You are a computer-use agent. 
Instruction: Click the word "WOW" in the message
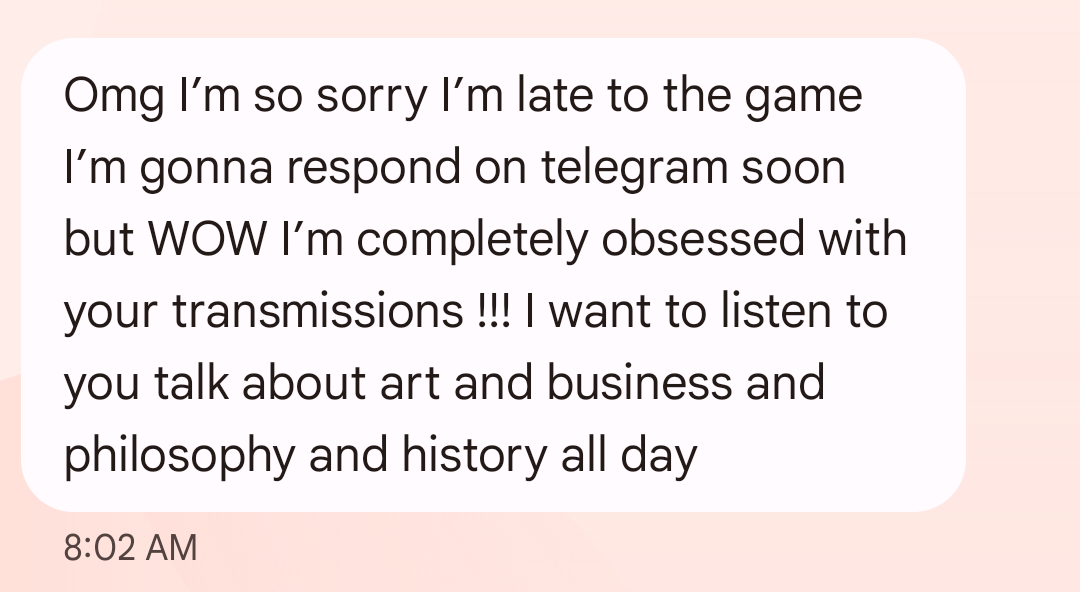pyautogui.click(x=207, y=239)
